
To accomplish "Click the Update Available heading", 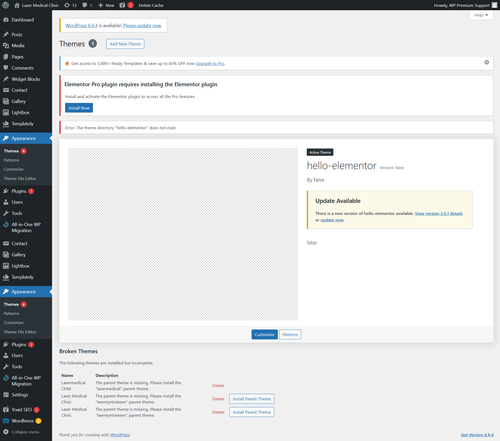I will [338, 201].
